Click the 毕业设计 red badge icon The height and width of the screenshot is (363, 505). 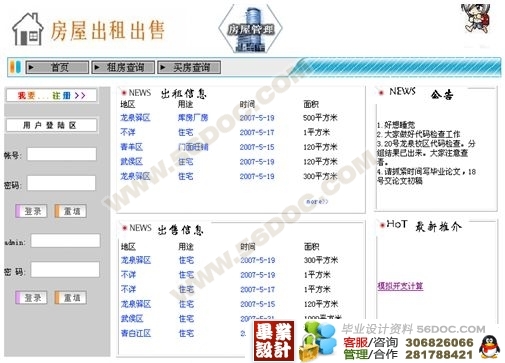pos(274,341)
